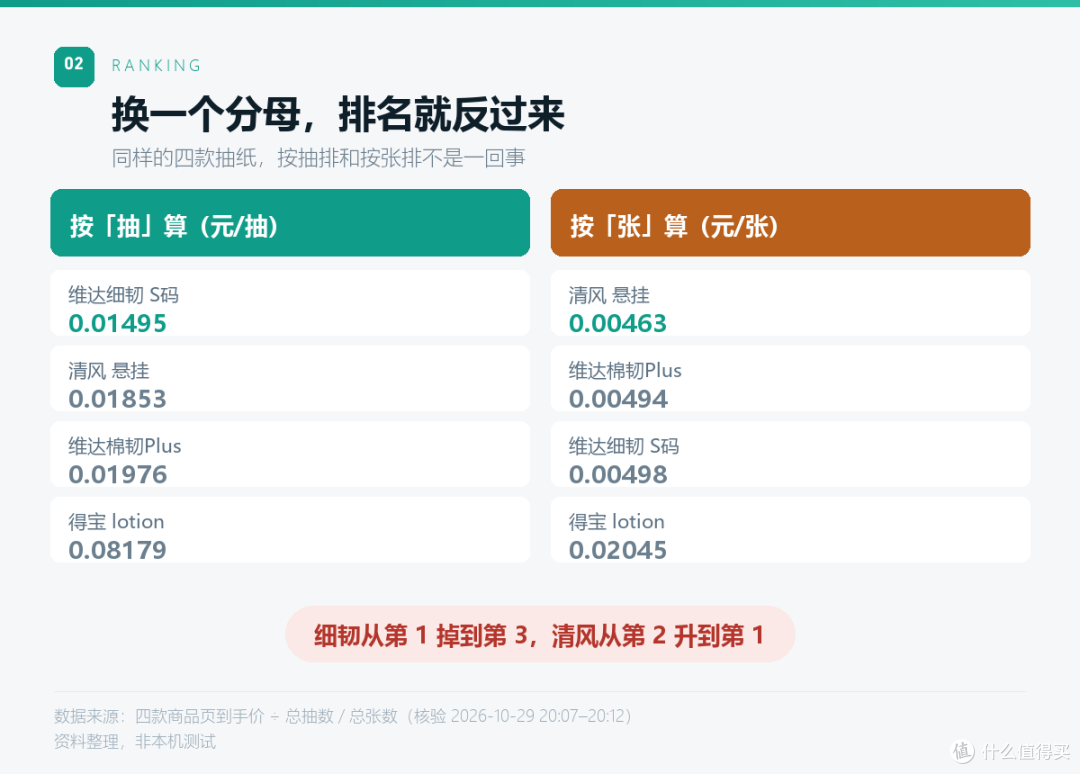The height and width of the screenshot is (774, 1080).
Task: Click value 0.00463 for 清风 悬挂
Action: 618,323
